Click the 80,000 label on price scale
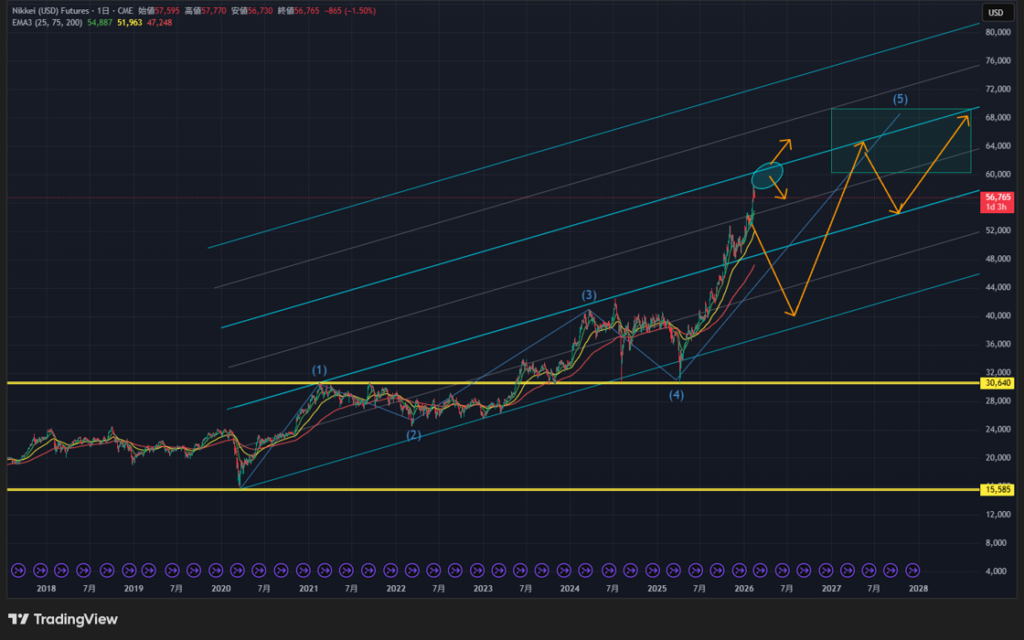1024x640 pixels. (x=999, y=32)
